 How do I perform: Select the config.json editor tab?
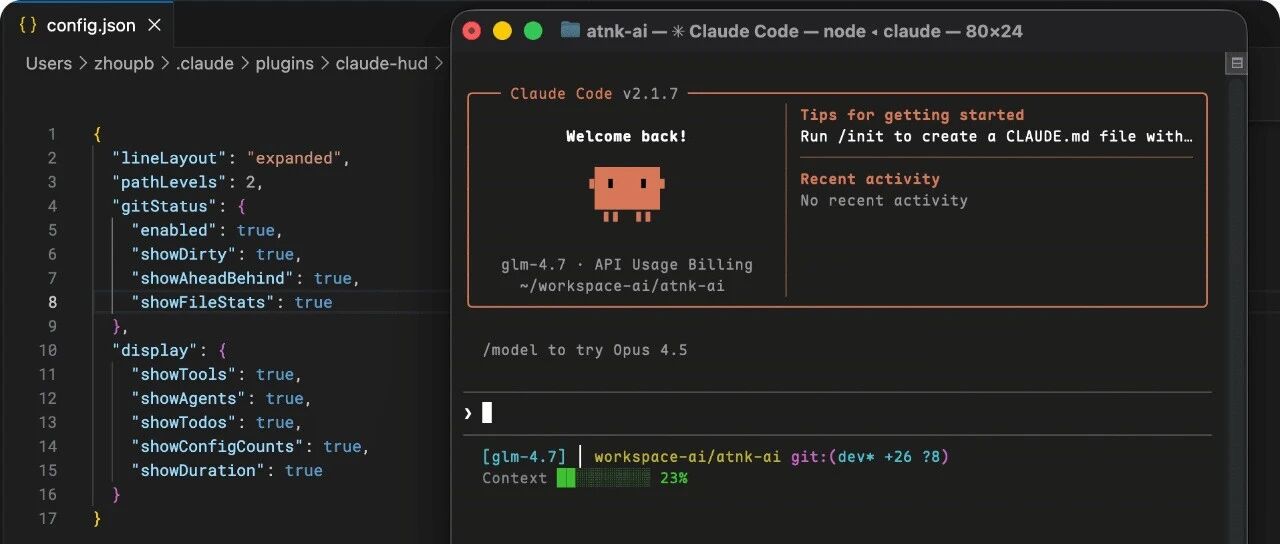[88, 25]
